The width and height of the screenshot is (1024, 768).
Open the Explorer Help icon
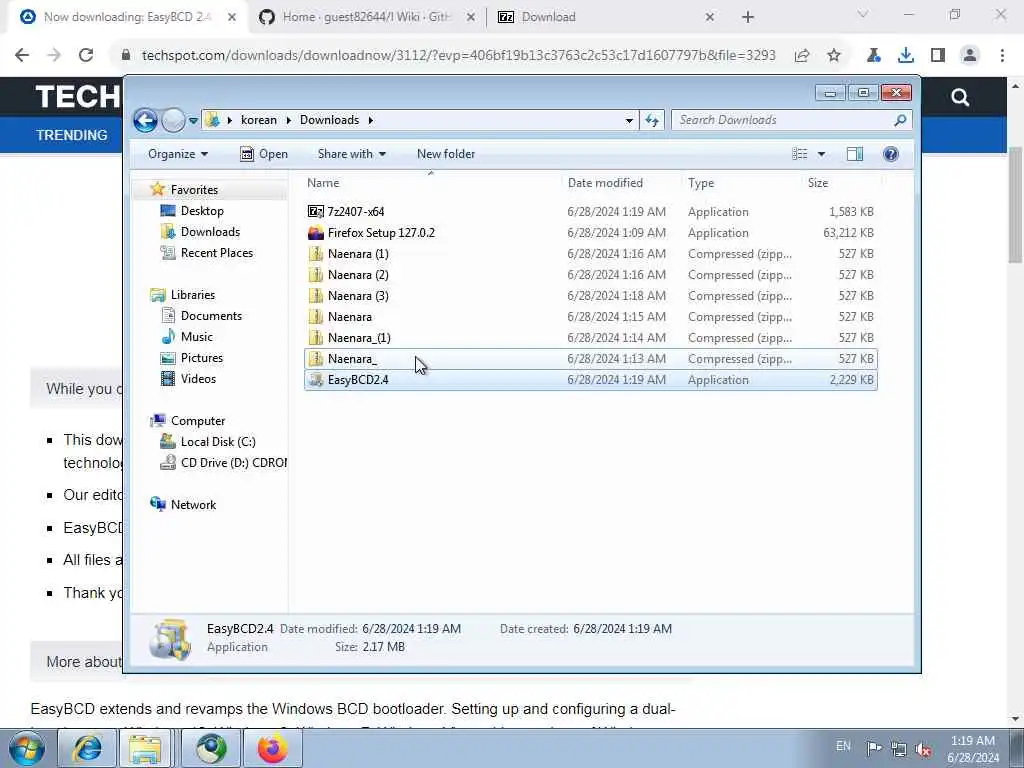click(x=891, y=154)
